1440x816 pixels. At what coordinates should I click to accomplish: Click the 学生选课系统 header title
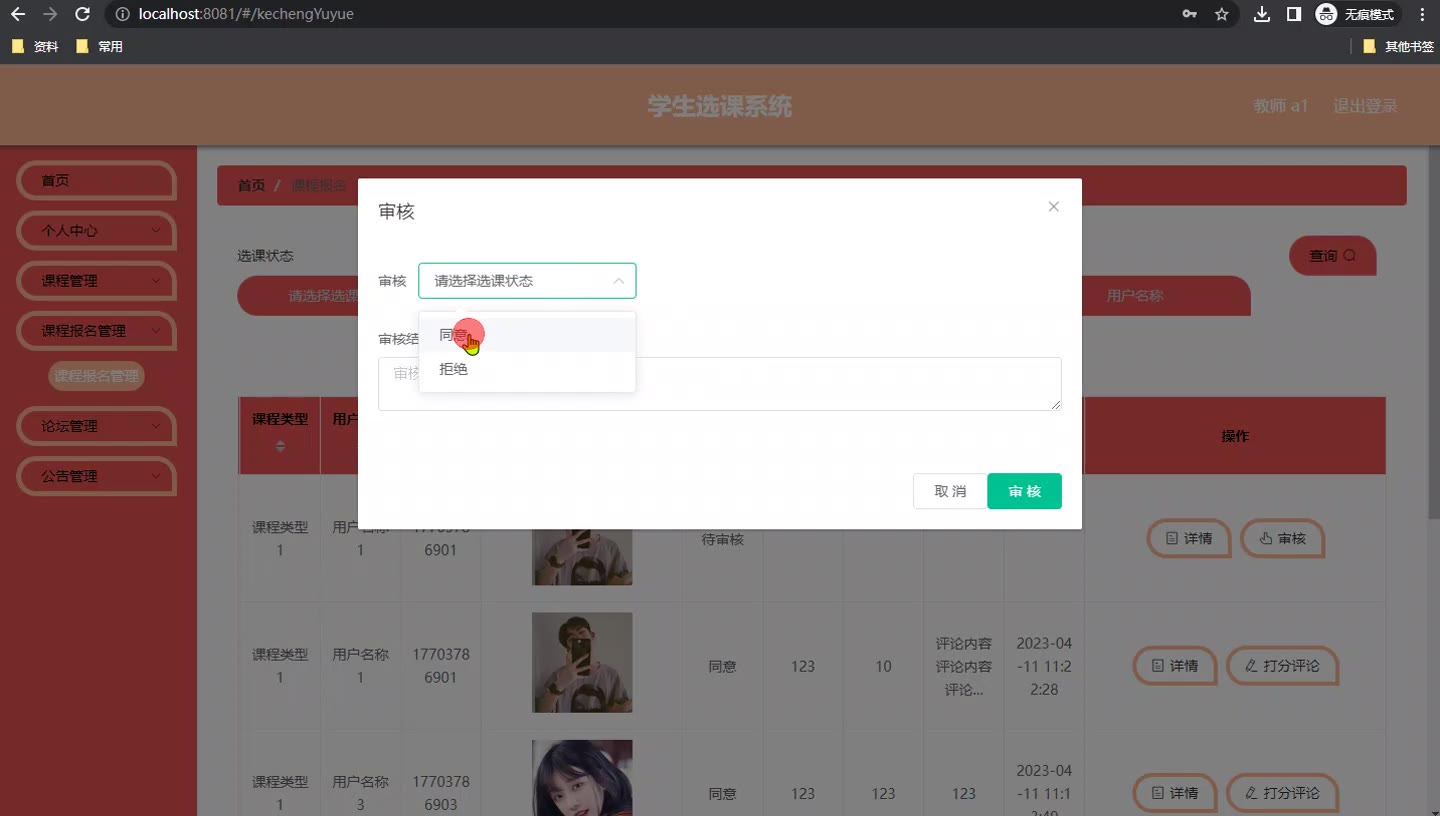[720, 106]
